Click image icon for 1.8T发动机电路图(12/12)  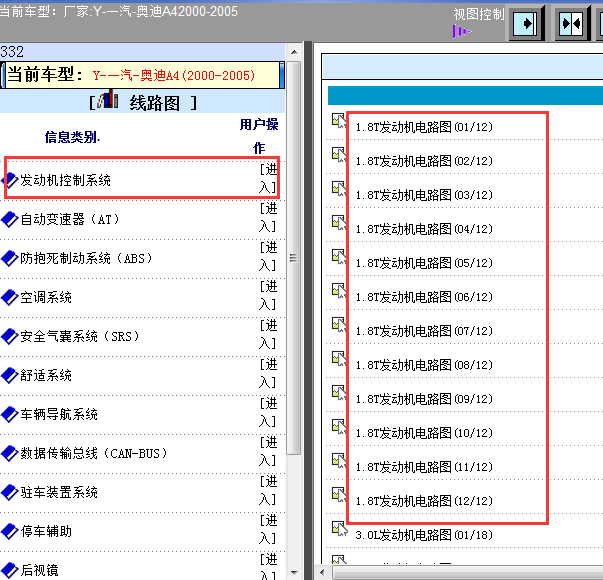click(x=339, y=494)
